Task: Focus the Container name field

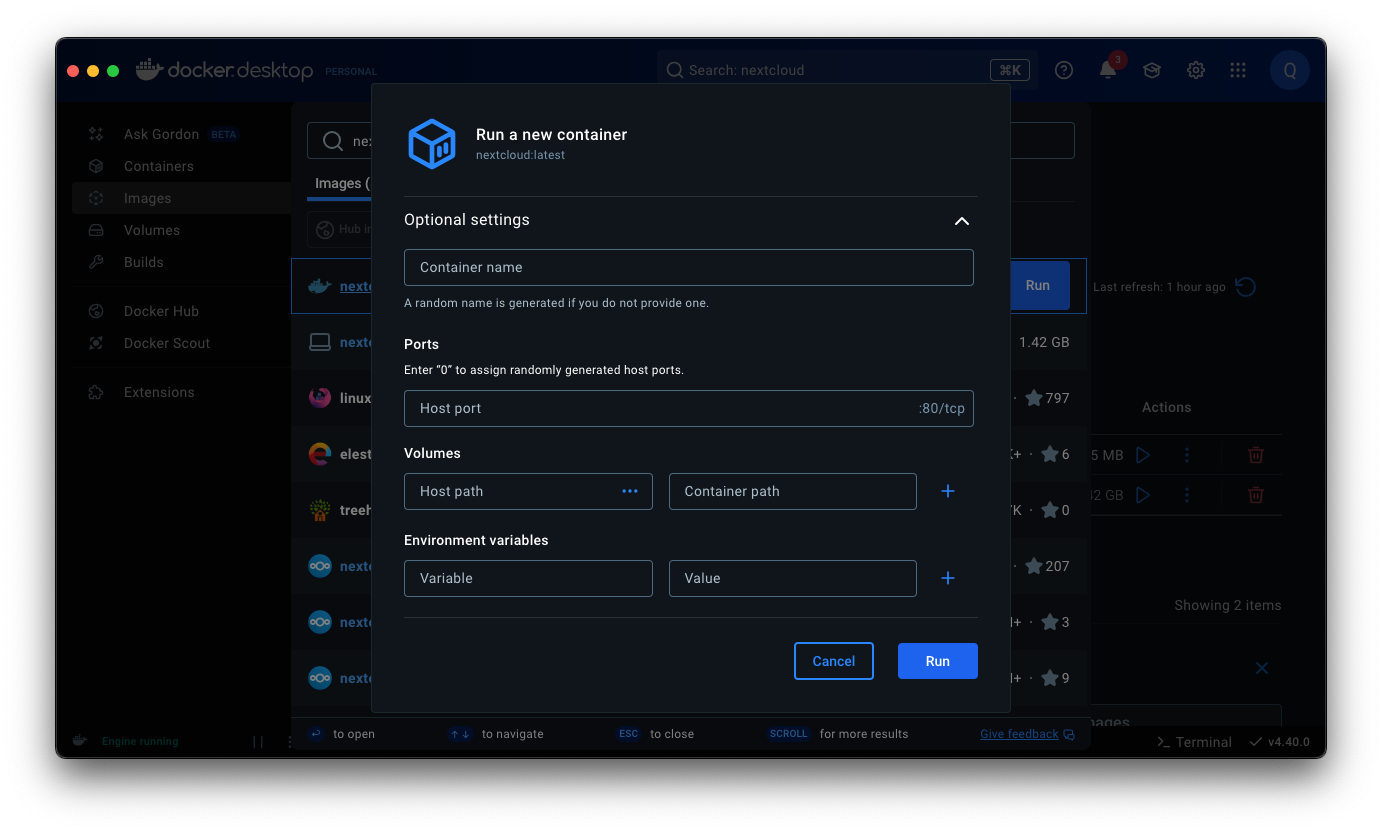Action: (689, 267)
